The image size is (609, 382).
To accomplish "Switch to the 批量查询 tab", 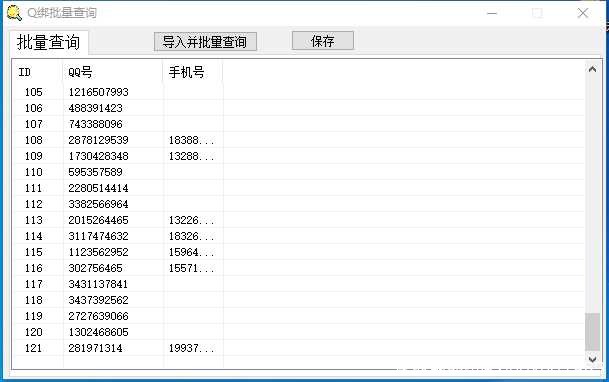I will tap(49, 42).
